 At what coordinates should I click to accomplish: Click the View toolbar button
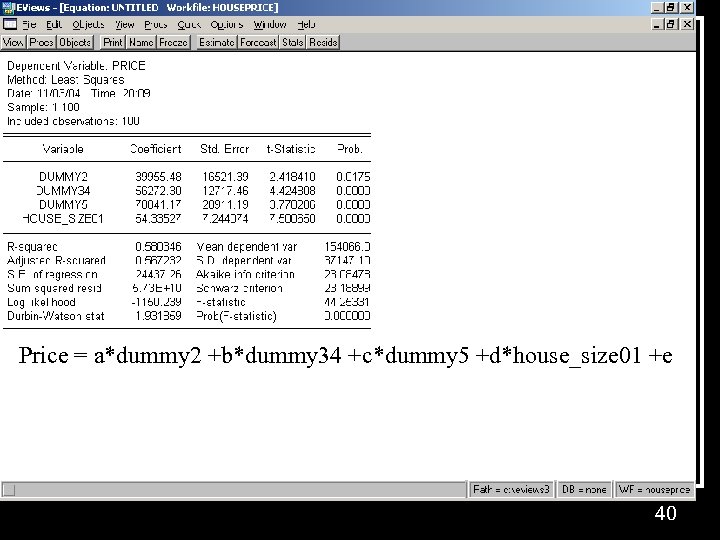13,43
